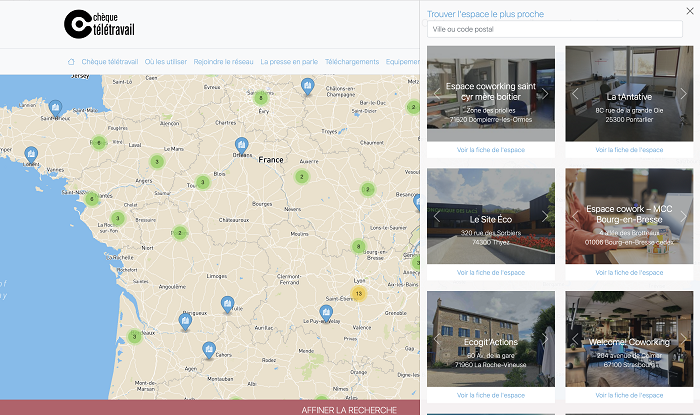700x415 pixels.
Task: Click the map pin near Bergerac
Action: (x=186, y=318)
